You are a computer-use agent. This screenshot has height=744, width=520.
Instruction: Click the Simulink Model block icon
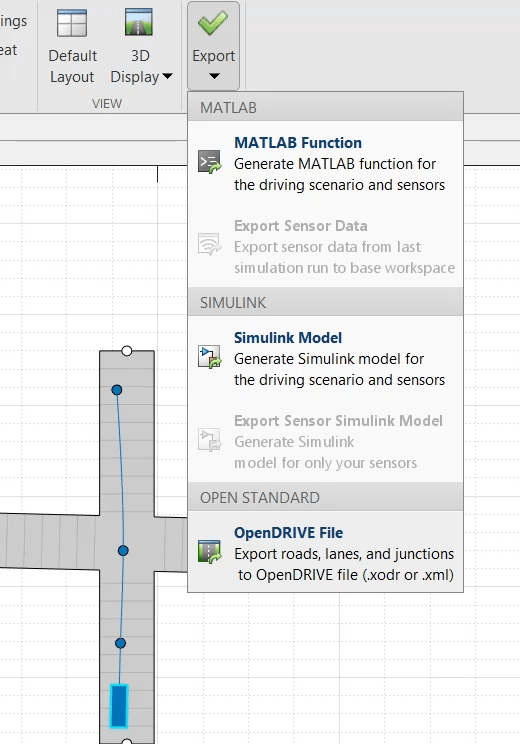point(210,357)
